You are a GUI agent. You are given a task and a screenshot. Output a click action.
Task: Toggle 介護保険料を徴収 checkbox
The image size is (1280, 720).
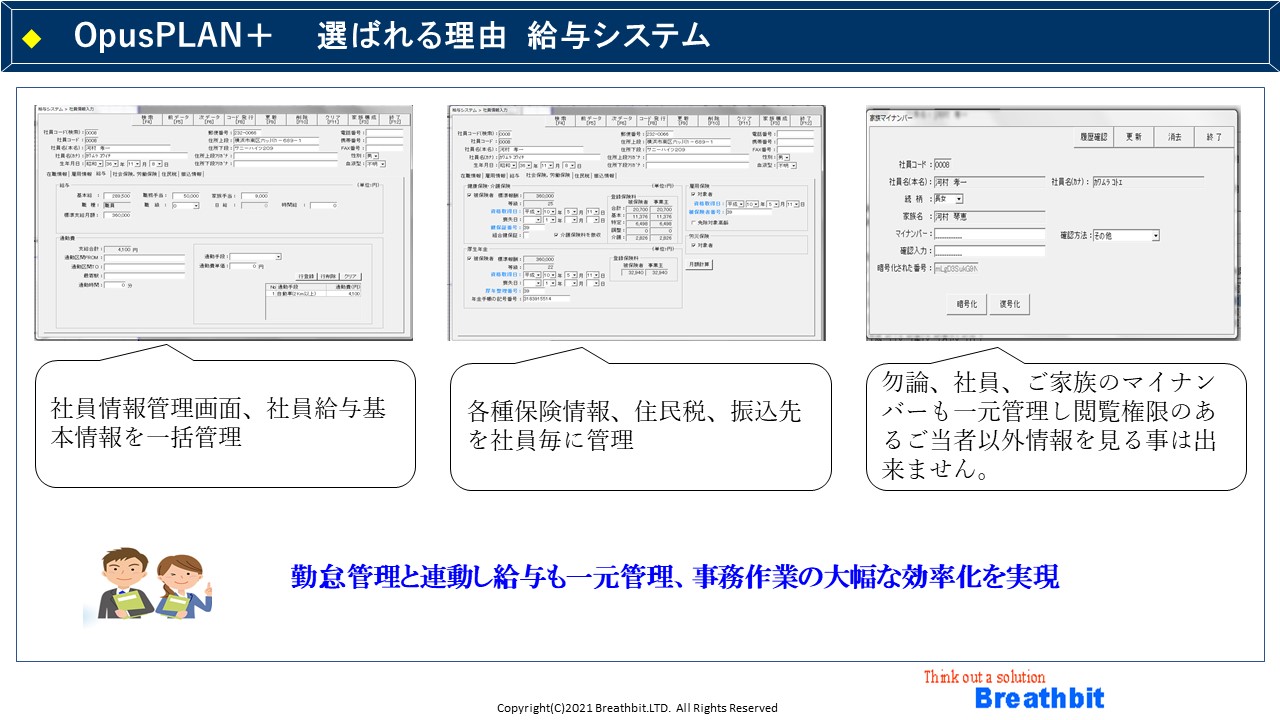point(556,235)
